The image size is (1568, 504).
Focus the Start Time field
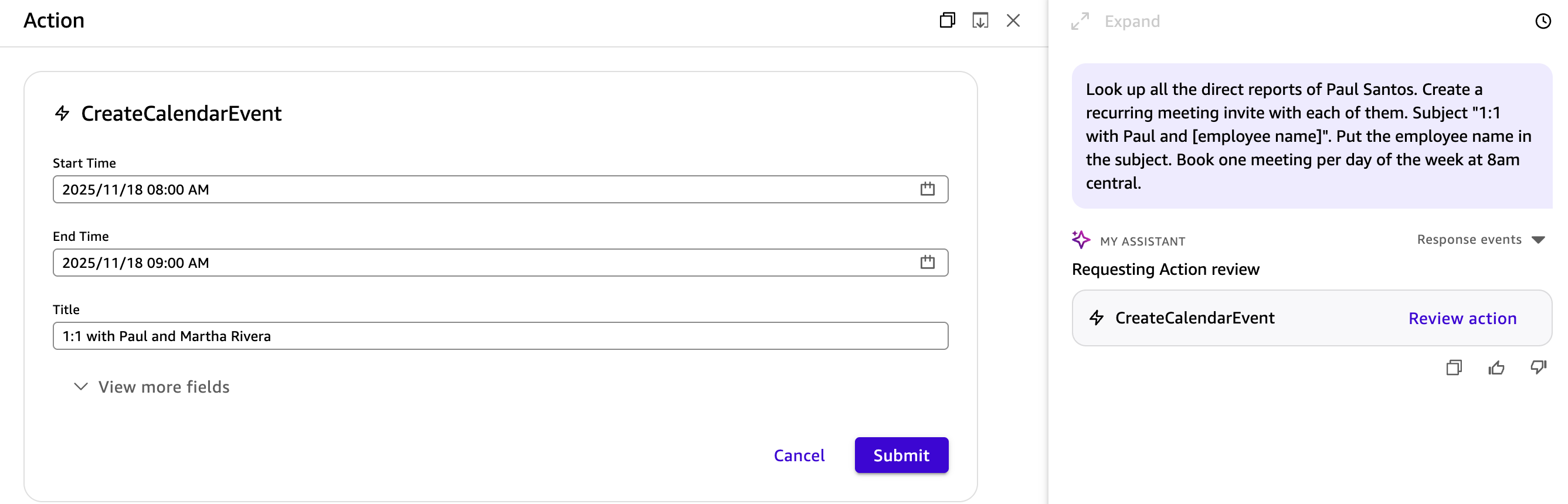pos(475,189)
